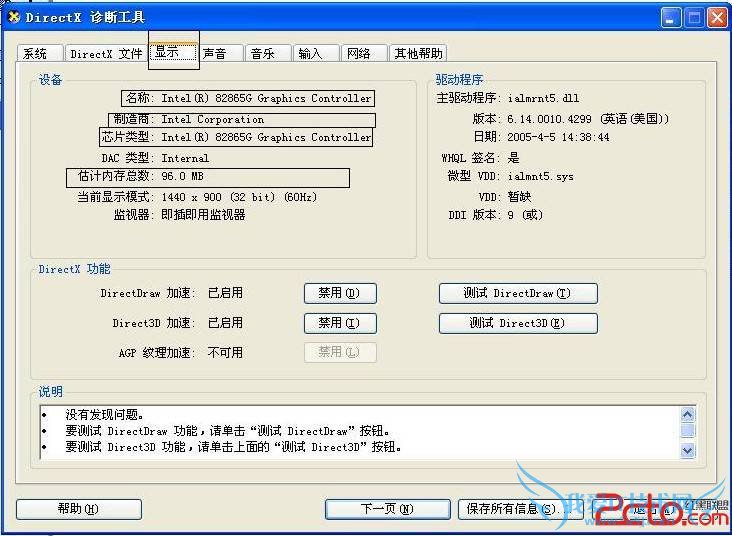Viewport: 732px width, 536px height.
Task: Click the DirectX diagnostic tool title icon
Action: (x=14, y=18)
